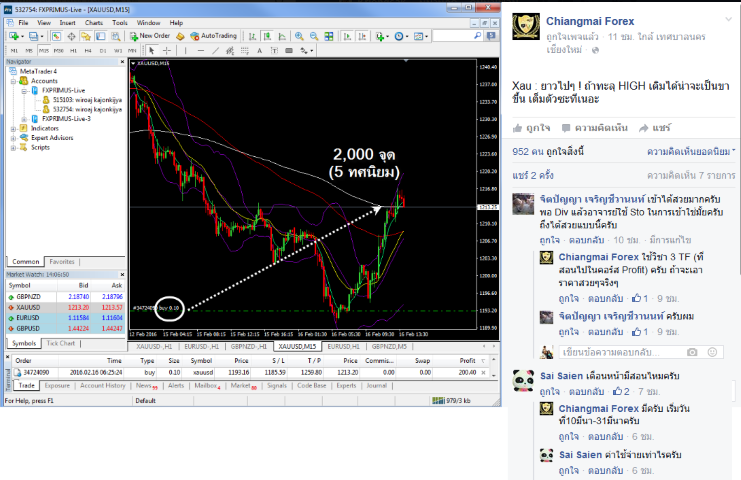741x480 pixels.
Task: Like the post with thumbs-up button
Action: 531,128
